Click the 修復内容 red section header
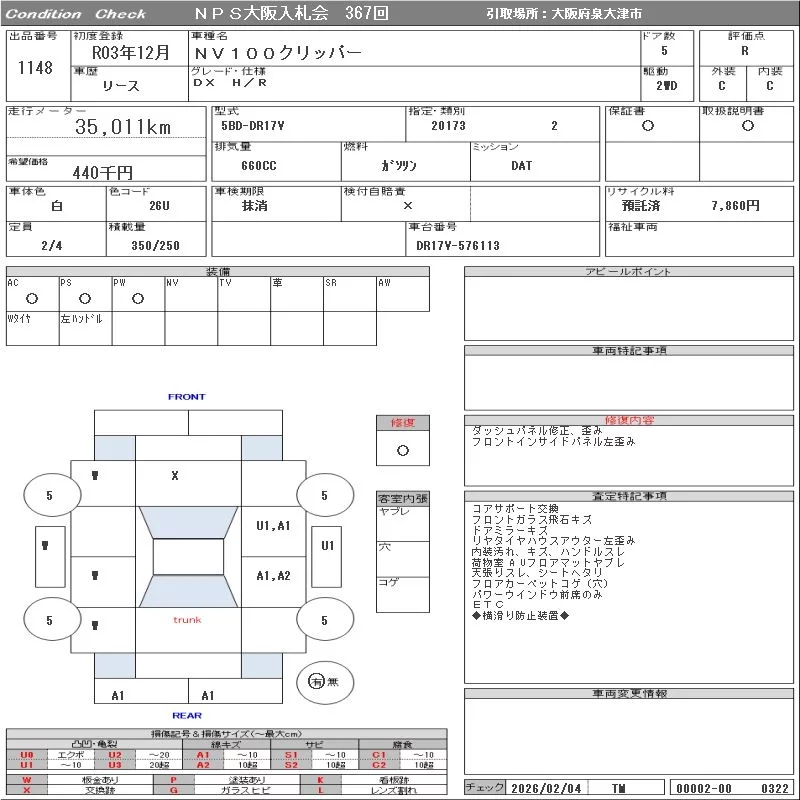The image size is (800, 800). pyautogui.click(x=629, y=420)
